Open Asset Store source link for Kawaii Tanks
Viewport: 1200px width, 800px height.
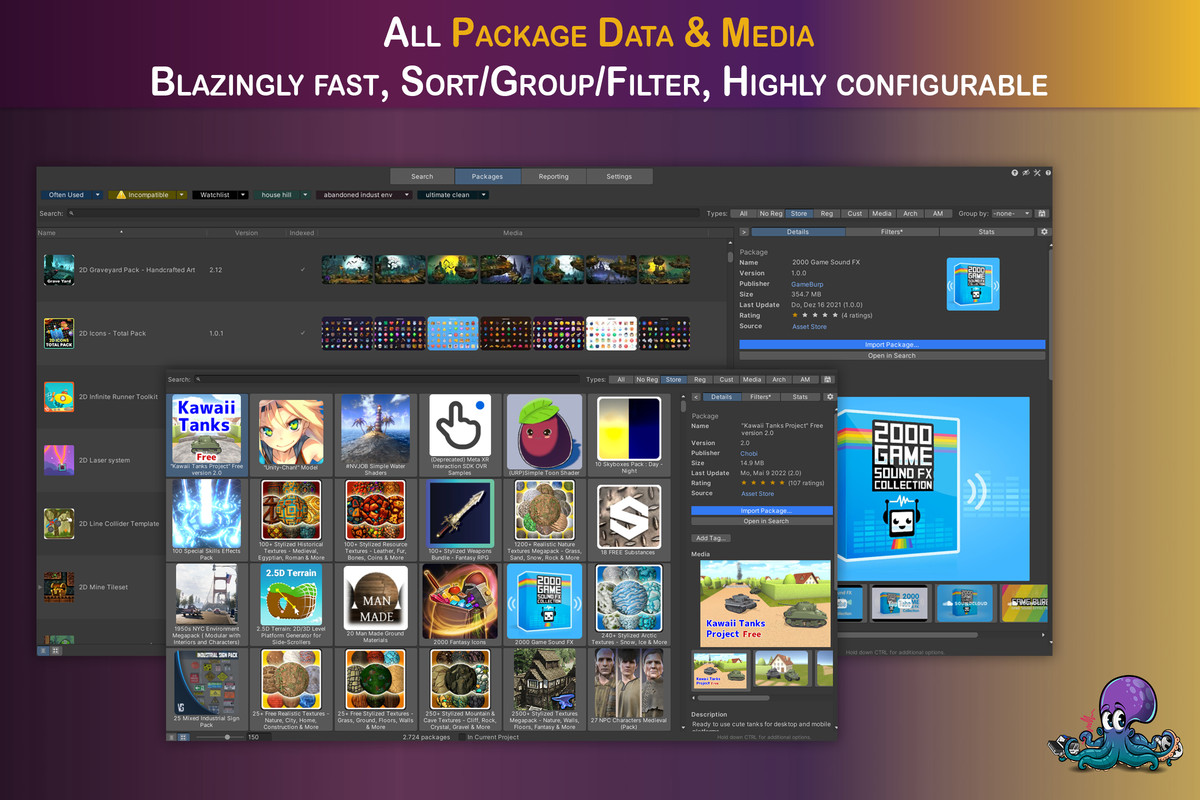(757, 493)
